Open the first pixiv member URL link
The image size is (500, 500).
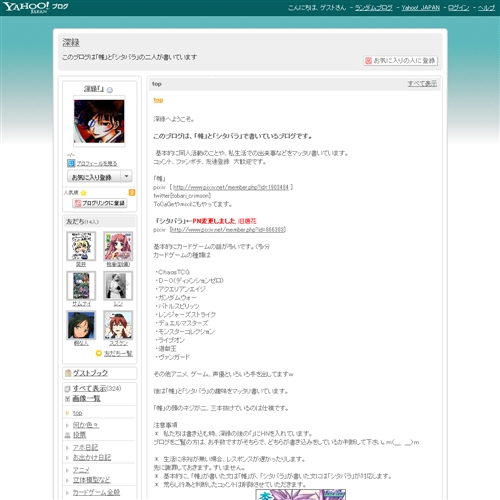[231, 187]
